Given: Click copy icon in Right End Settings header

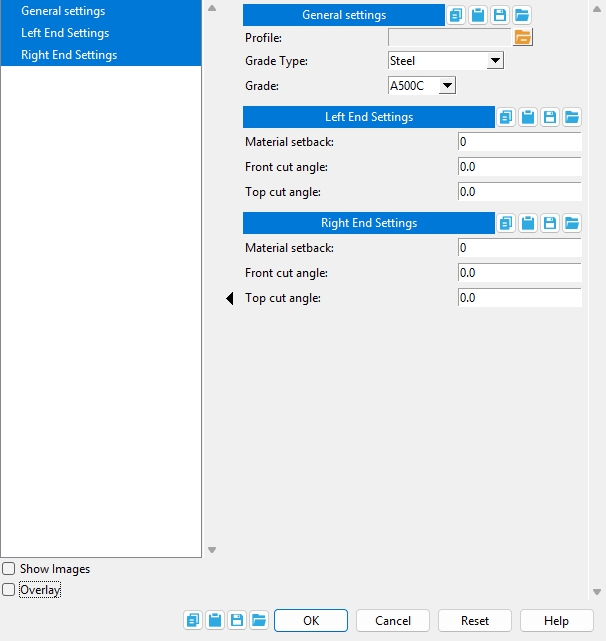Looking at the screenshot, I should click(506, 223).
